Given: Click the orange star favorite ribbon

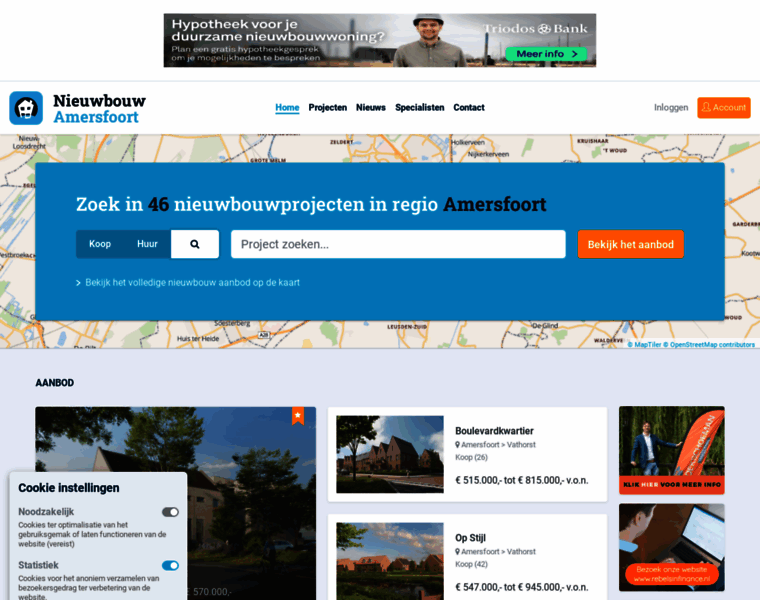Looking at the screenshot, I should click(298, 416).
